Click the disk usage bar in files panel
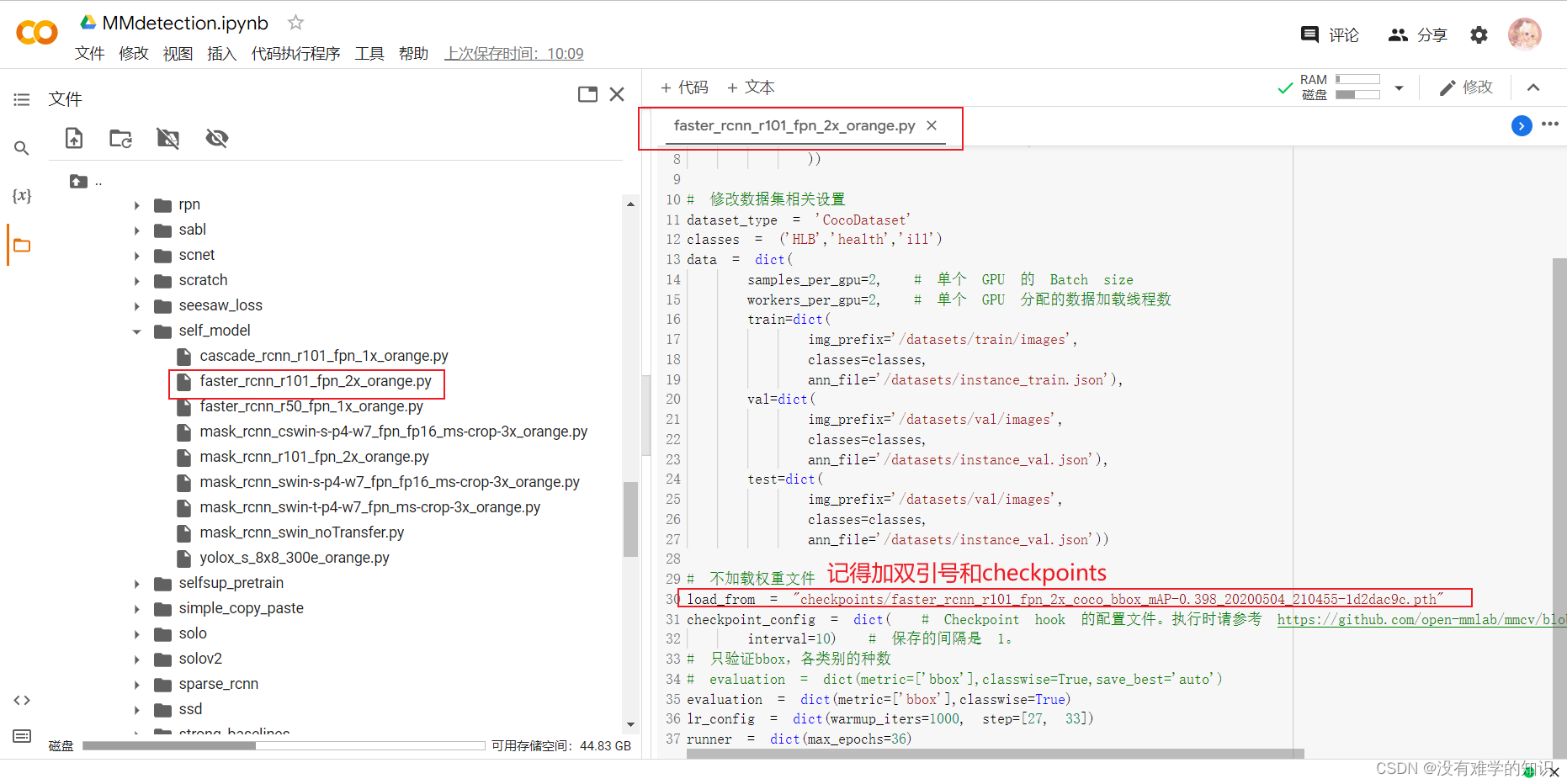Image resolution: width=1567 pixels, height=784 pixels. click(x=284, y=745)
